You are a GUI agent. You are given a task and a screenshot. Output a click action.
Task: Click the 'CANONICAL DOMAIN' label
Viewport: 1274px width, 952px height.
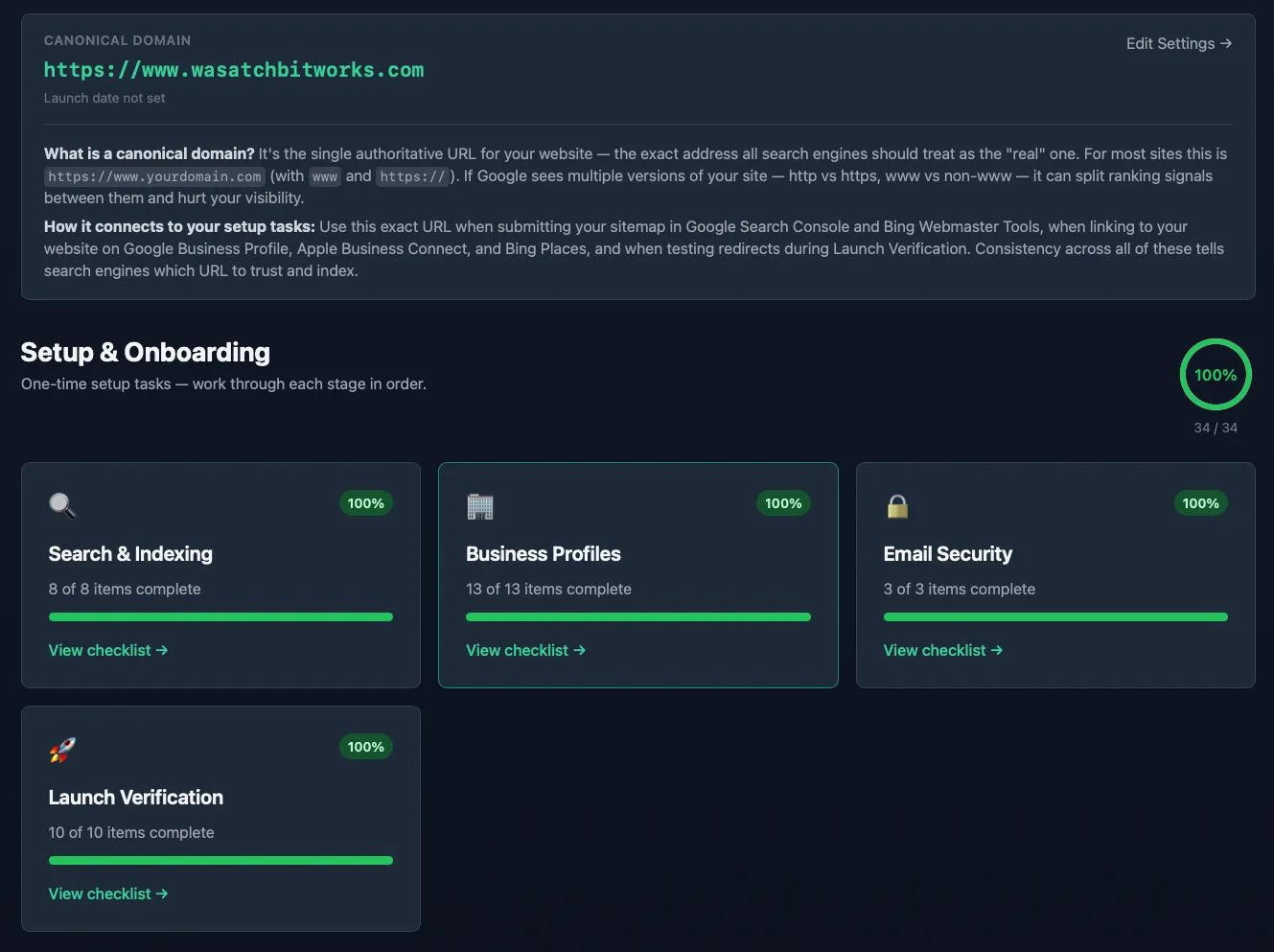click(x=118, y=40)
